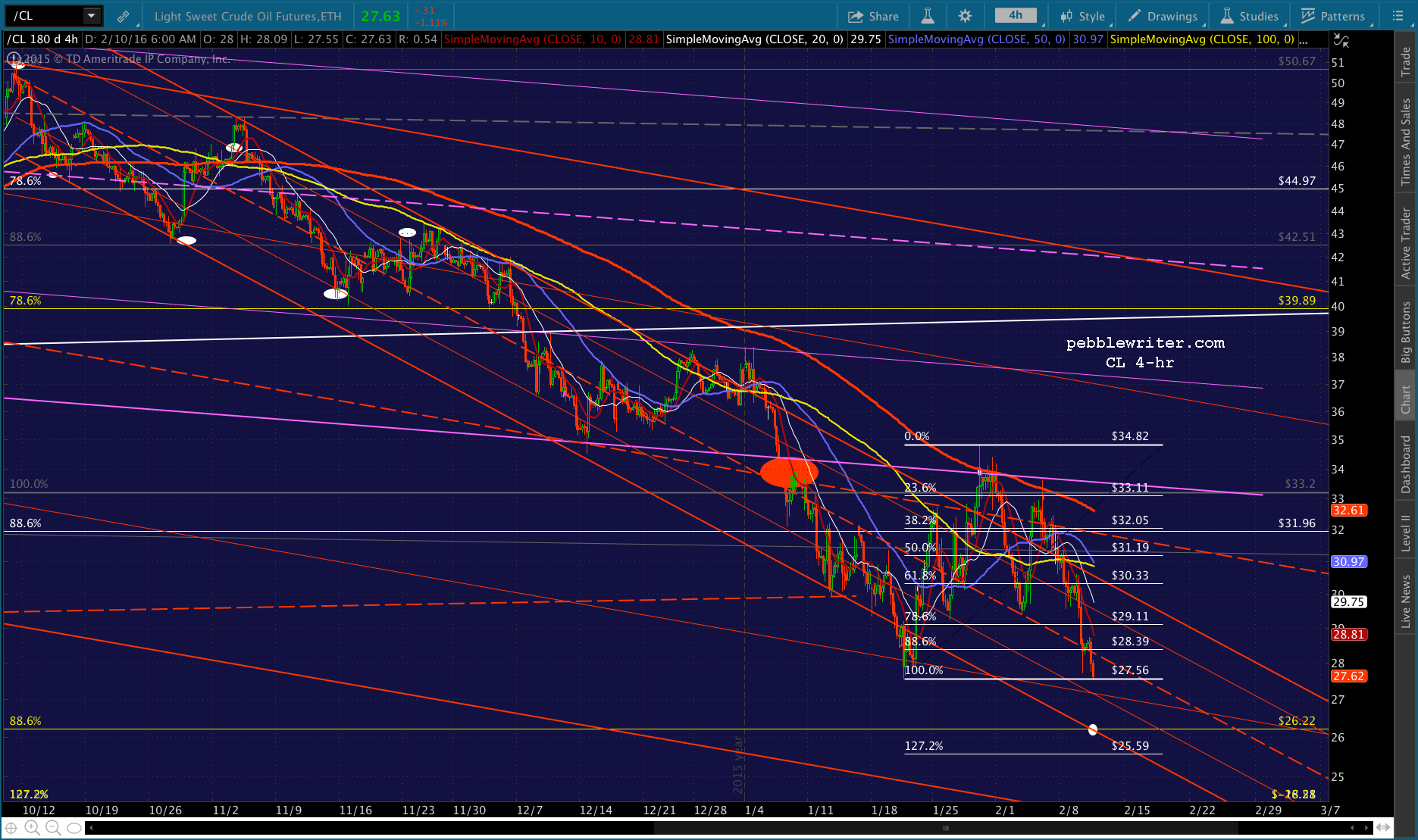Image resolution: width=1418 pixels, height=840 pixels.
Task: Click the 29.75 white price bubble on axis
Action: tap(1349, 602)
